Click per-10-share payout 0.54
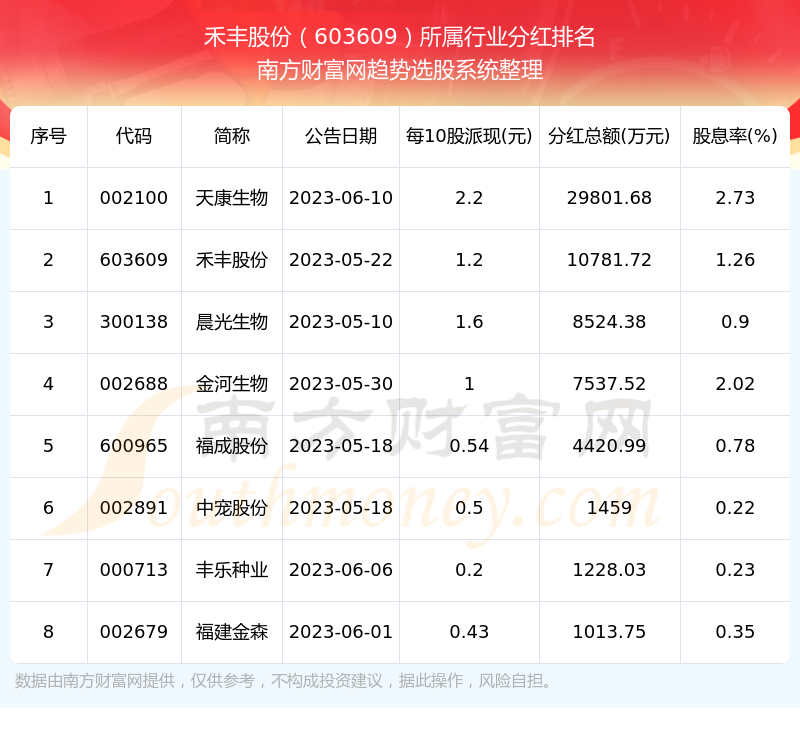Viewport: 800px width, 730px height. point(469,446)
